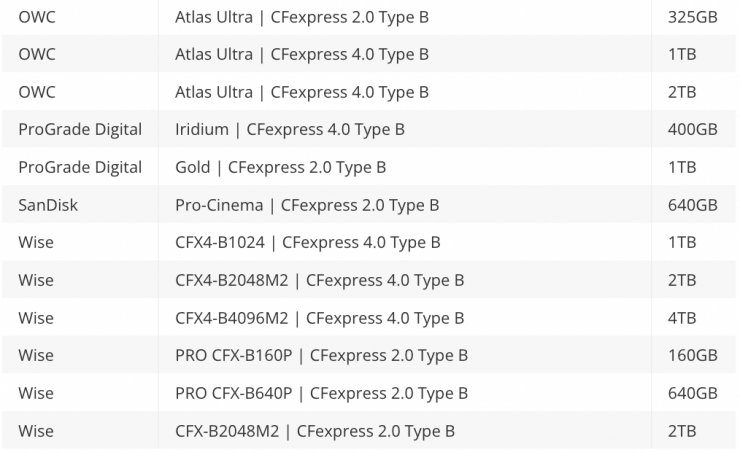Select the CFX4-B2048M2 CFexpress 4.0 entry
This screenshot has width=740, height=452.
point(319,280)
